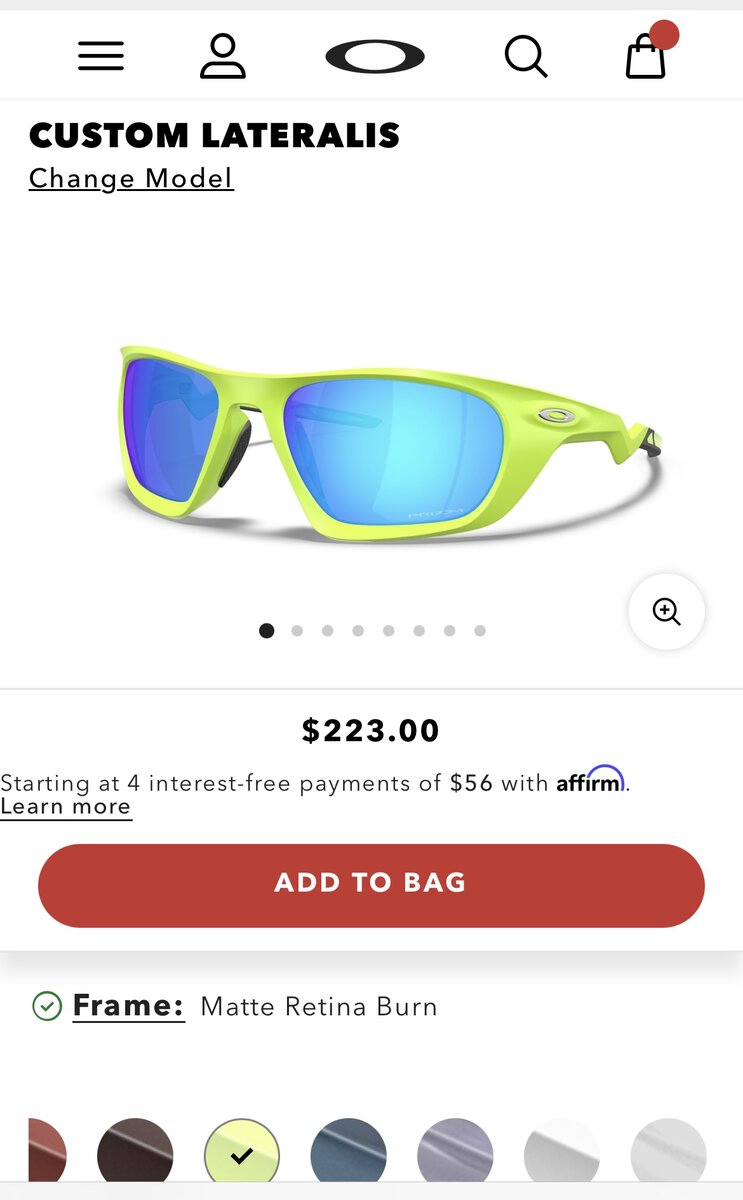Add the sunglasses to bag
Viewport: 743px width, 1200px height.
pos(371,885)
